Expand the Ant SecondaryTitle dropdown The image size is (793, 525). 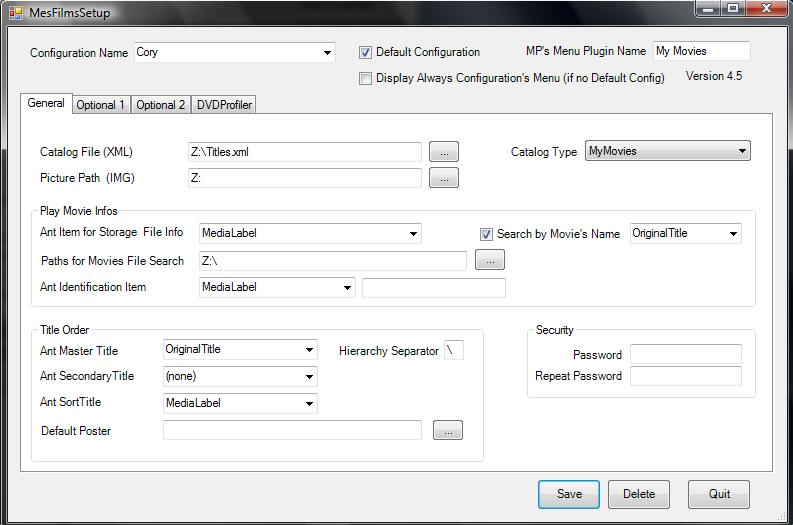(x=309, y=377)
